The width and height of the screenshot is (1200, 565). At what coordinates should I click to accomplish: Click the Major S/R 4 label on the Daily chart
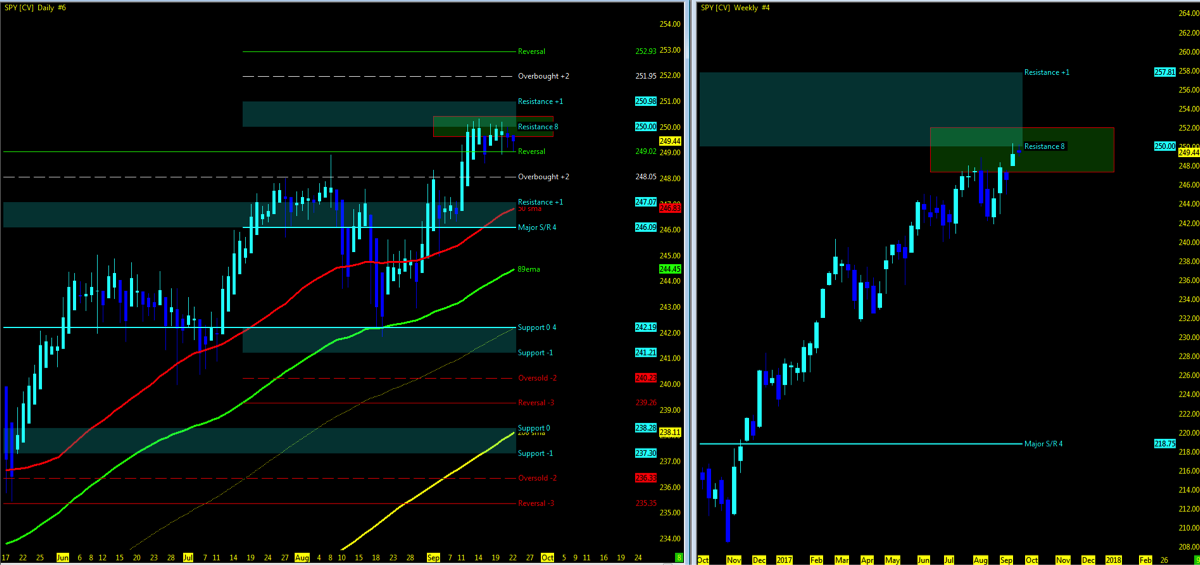pos(538,227)
